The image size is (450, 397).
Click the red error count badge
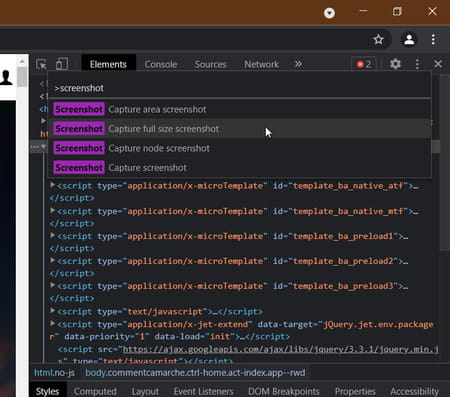pos(364,64)
